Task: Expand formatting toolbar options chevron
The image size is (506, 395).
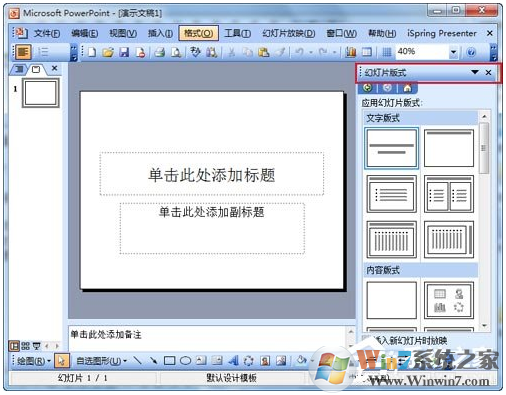Action: click(74, 52)
